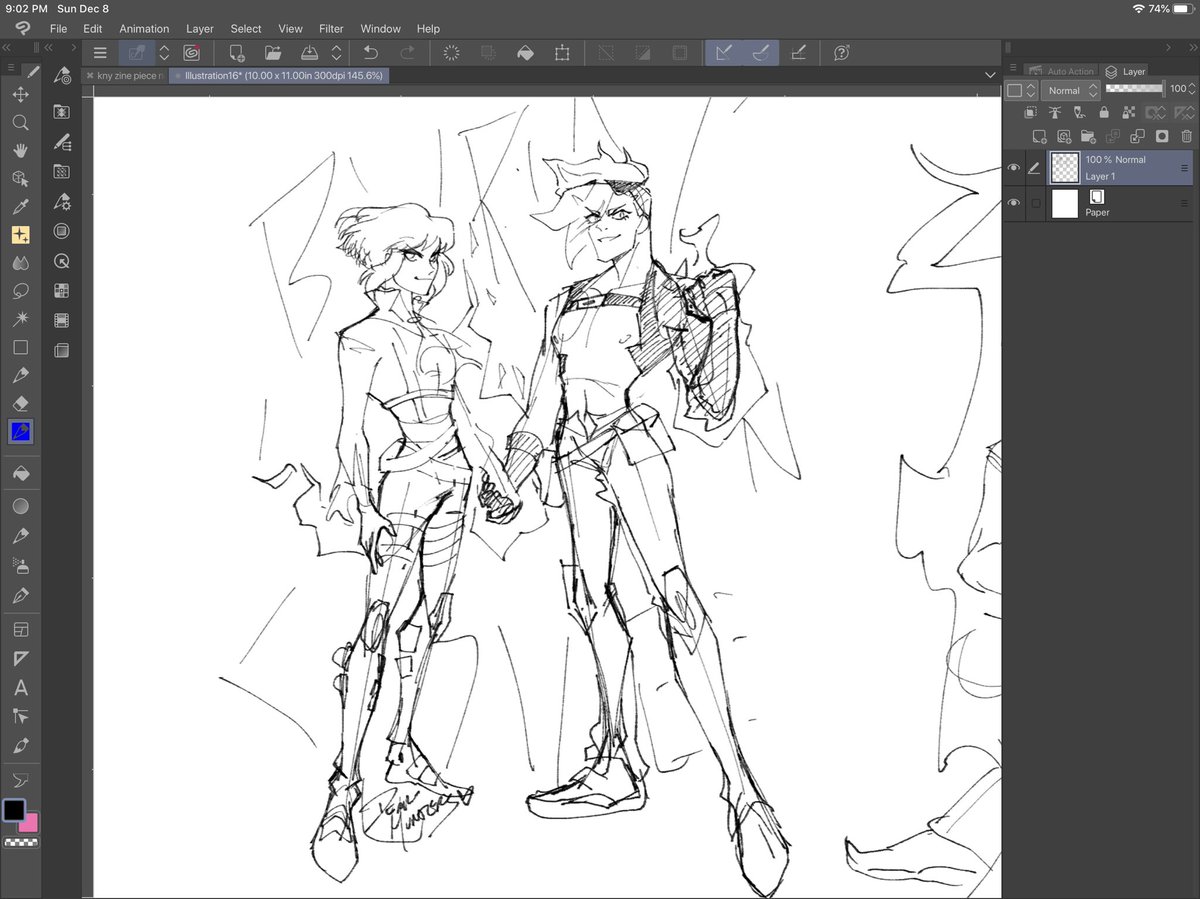Open the Filter menu
Viewport: 1200px width, 899px height.
[x=331, y=29]
